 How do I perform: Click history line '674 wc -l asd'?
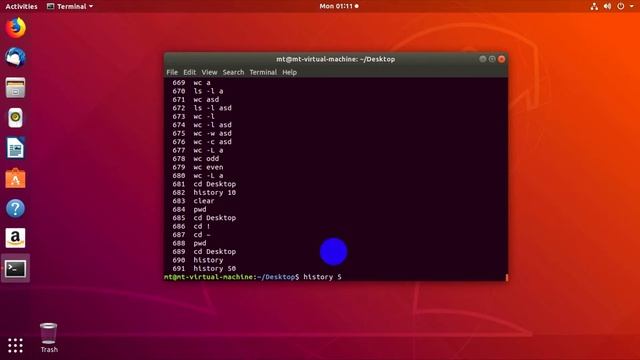[202, 125]
